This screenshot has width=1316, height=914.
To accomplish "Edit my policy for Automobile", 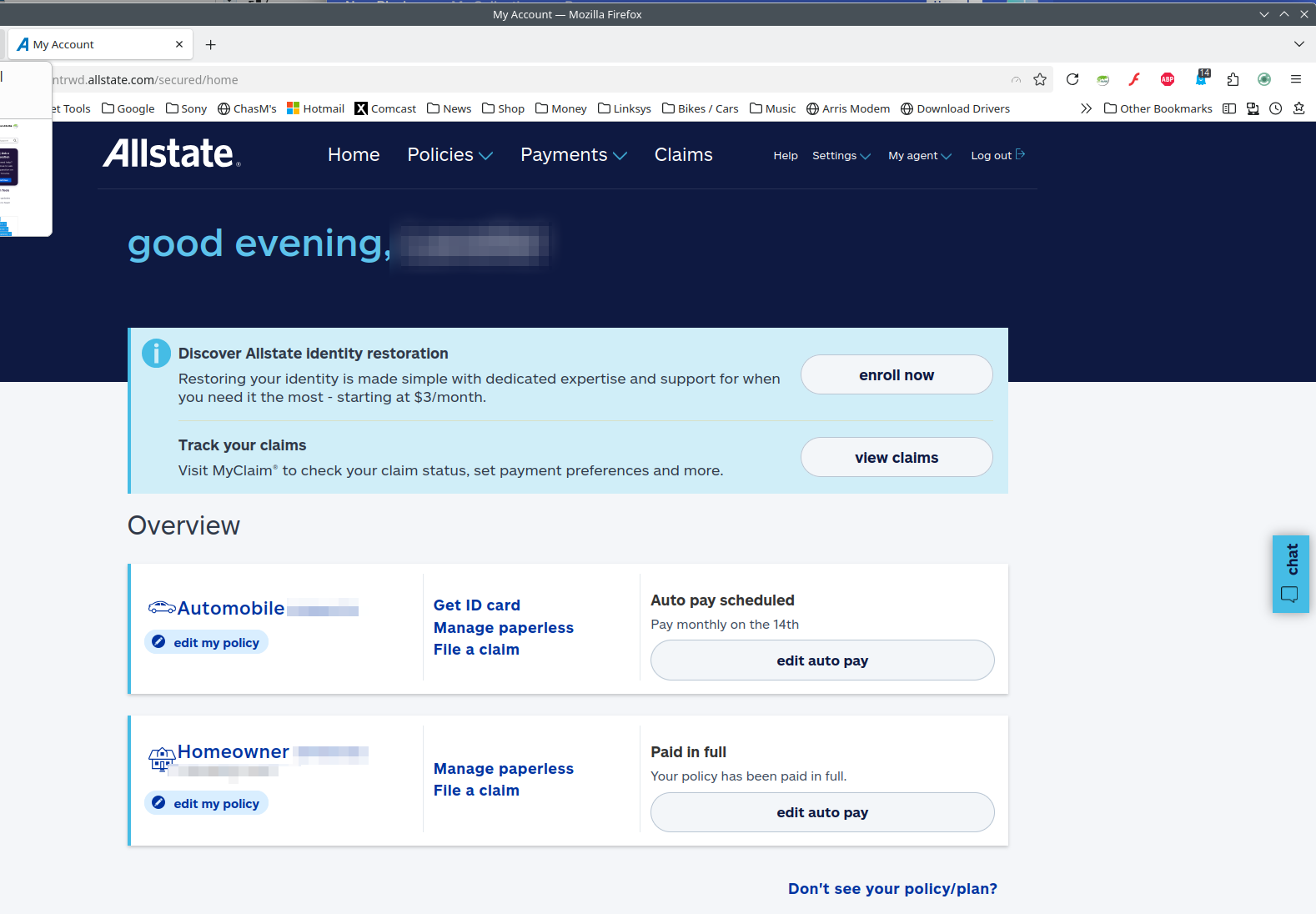I will pos(207,642).
